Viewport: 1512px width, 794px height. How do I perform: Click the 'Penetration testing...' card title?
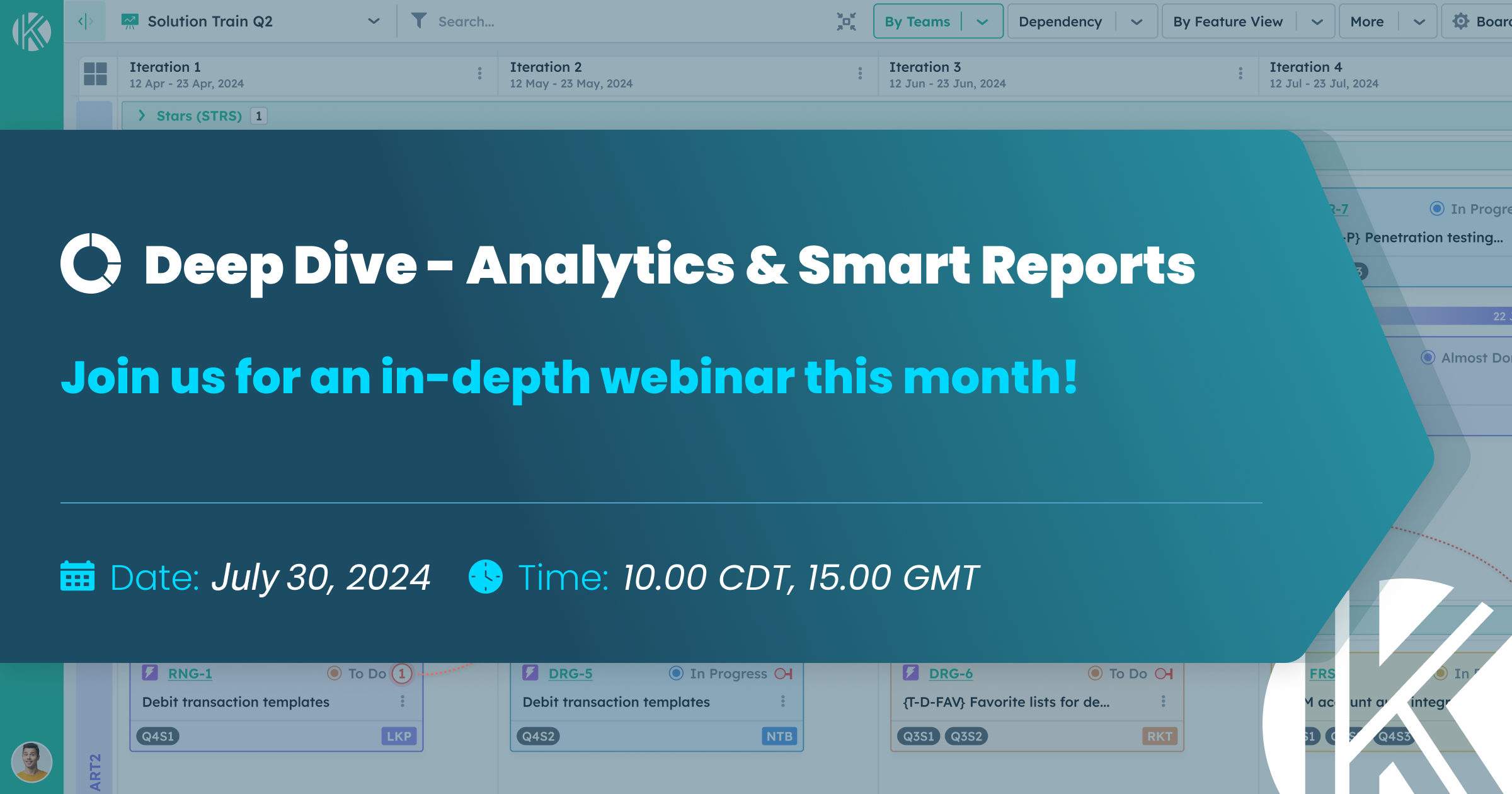[x=1434, y=238]
